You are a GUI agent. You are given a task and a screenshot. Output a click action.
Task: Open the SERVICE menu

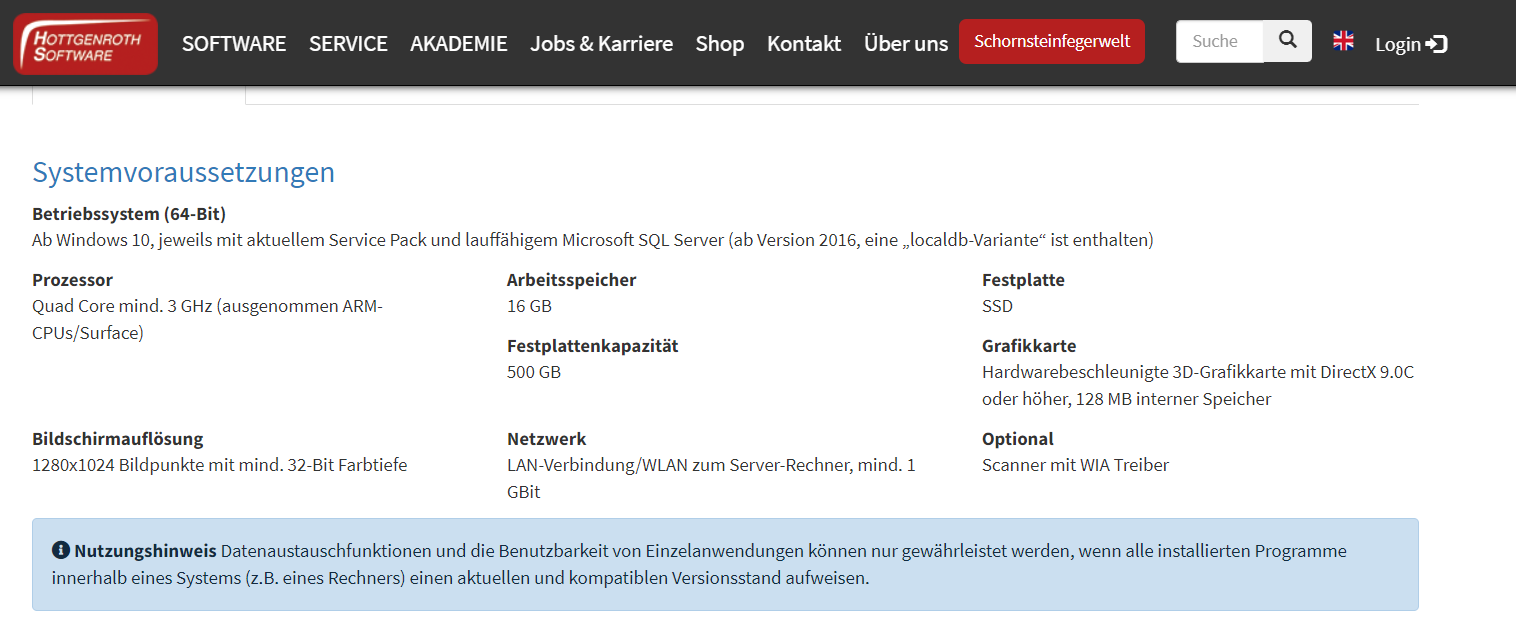tap(348, 44)
